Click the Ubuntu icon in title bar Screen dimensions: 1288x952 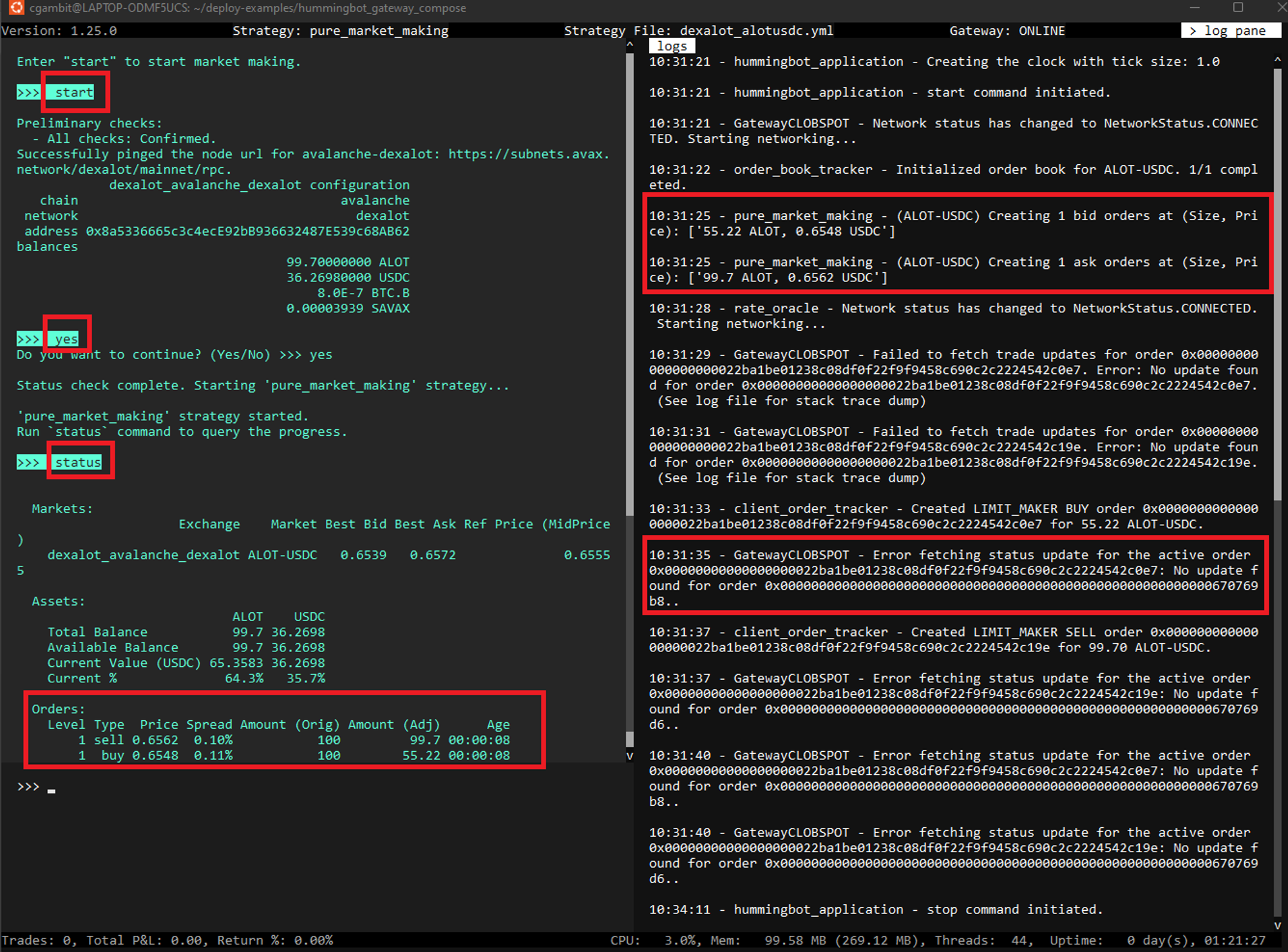pyautogui.click(x=17, y=8)
